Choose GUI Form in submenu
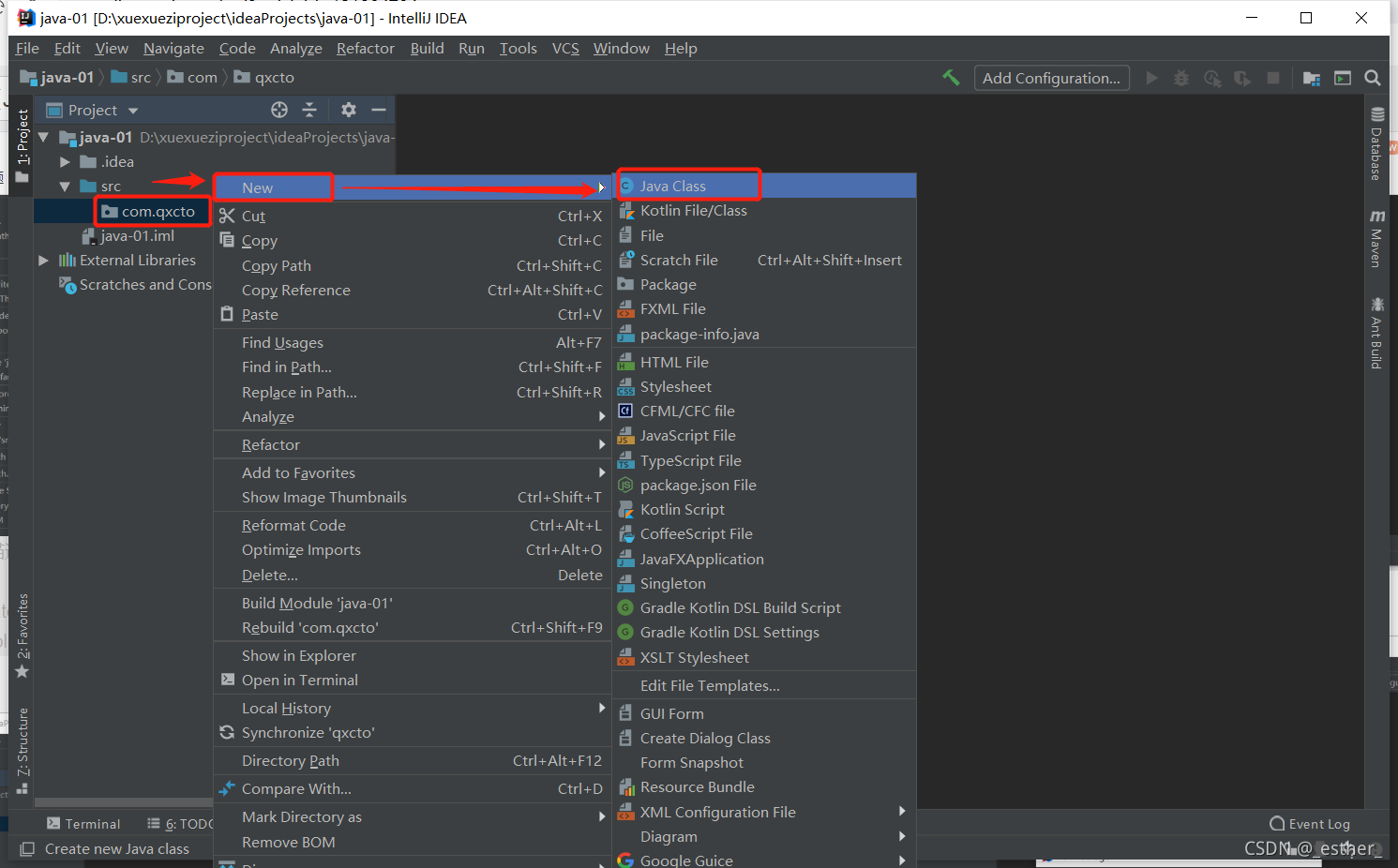Image resolution: width=1398 pixels, height=868 pixels. coord(764,714)
